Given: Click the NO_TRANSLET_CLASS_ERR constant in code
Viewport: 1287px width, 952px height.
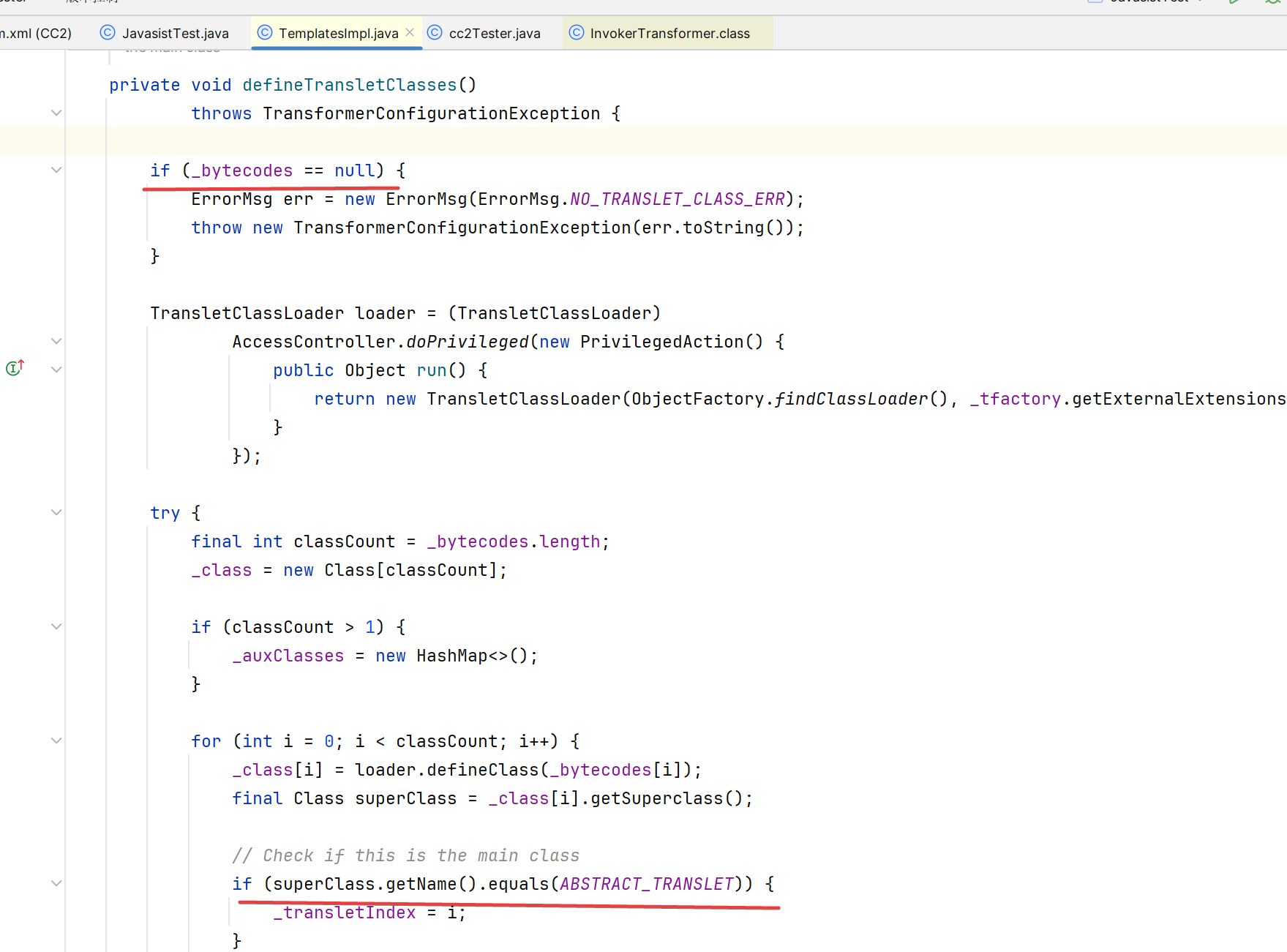Looking at the screenshot, I should point(677,199).
